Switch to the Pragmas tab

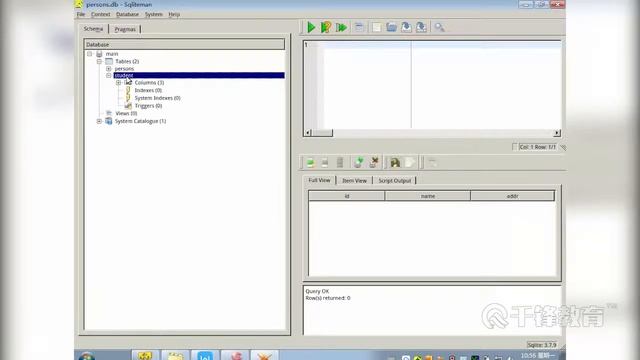tap(125, 29)
